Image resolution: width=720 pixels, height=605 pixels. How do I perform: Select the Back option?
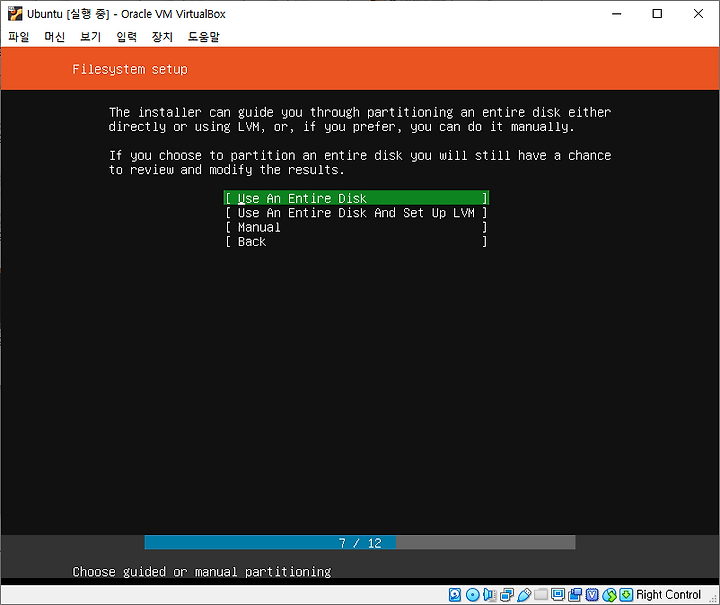(x=356, y=241)
